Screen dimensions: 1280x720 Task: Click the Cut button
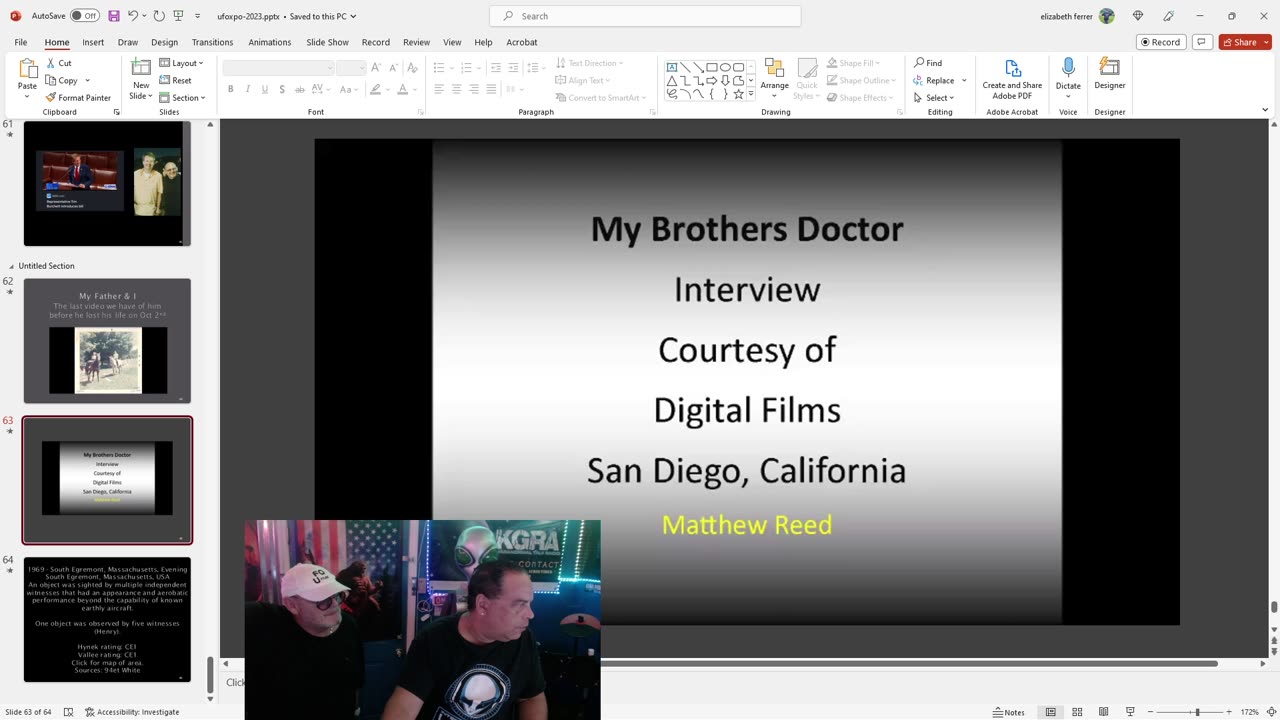(58, 63)
